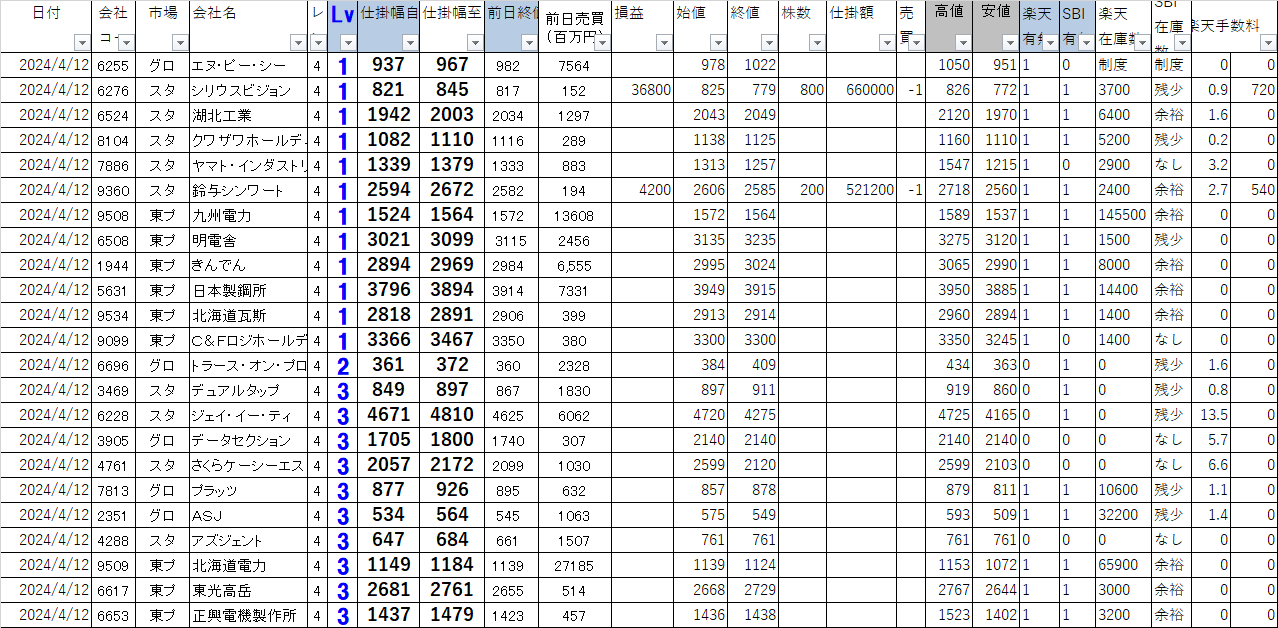
Task: Open the 終値 column filter dropdown
Action: coord(768,43)
